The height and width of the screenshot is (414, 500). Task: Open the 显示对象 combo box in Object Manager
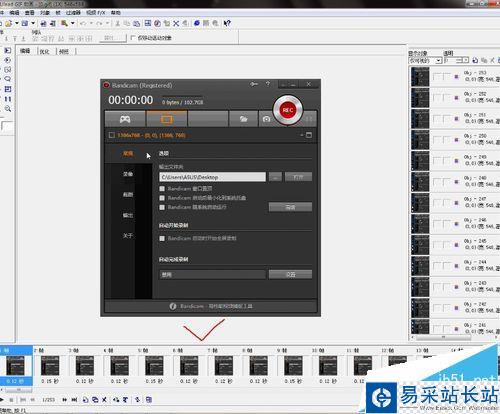pos(425,60)
